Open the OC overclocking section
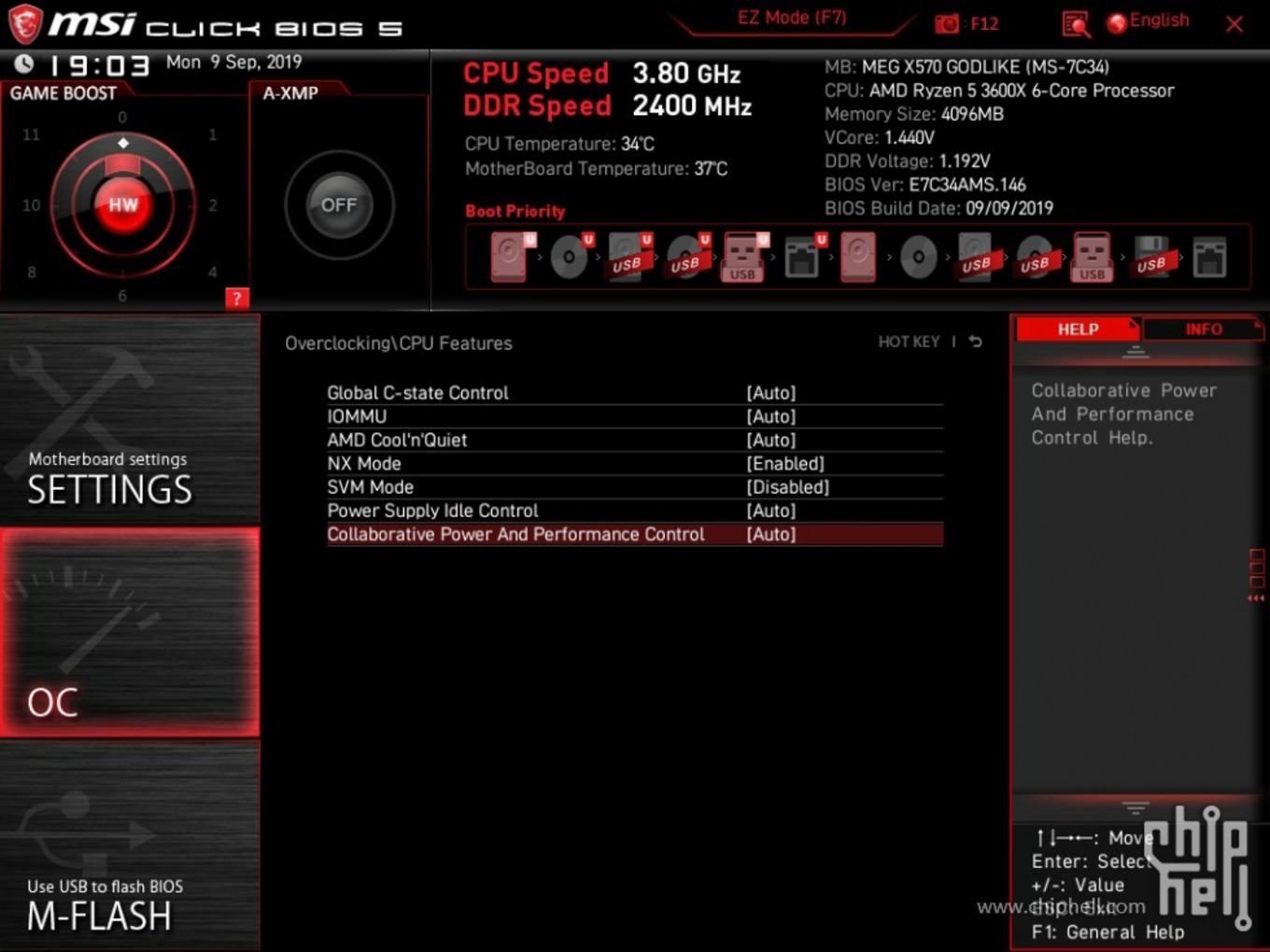Screen dimensions: 1270x952 (130, 632)
